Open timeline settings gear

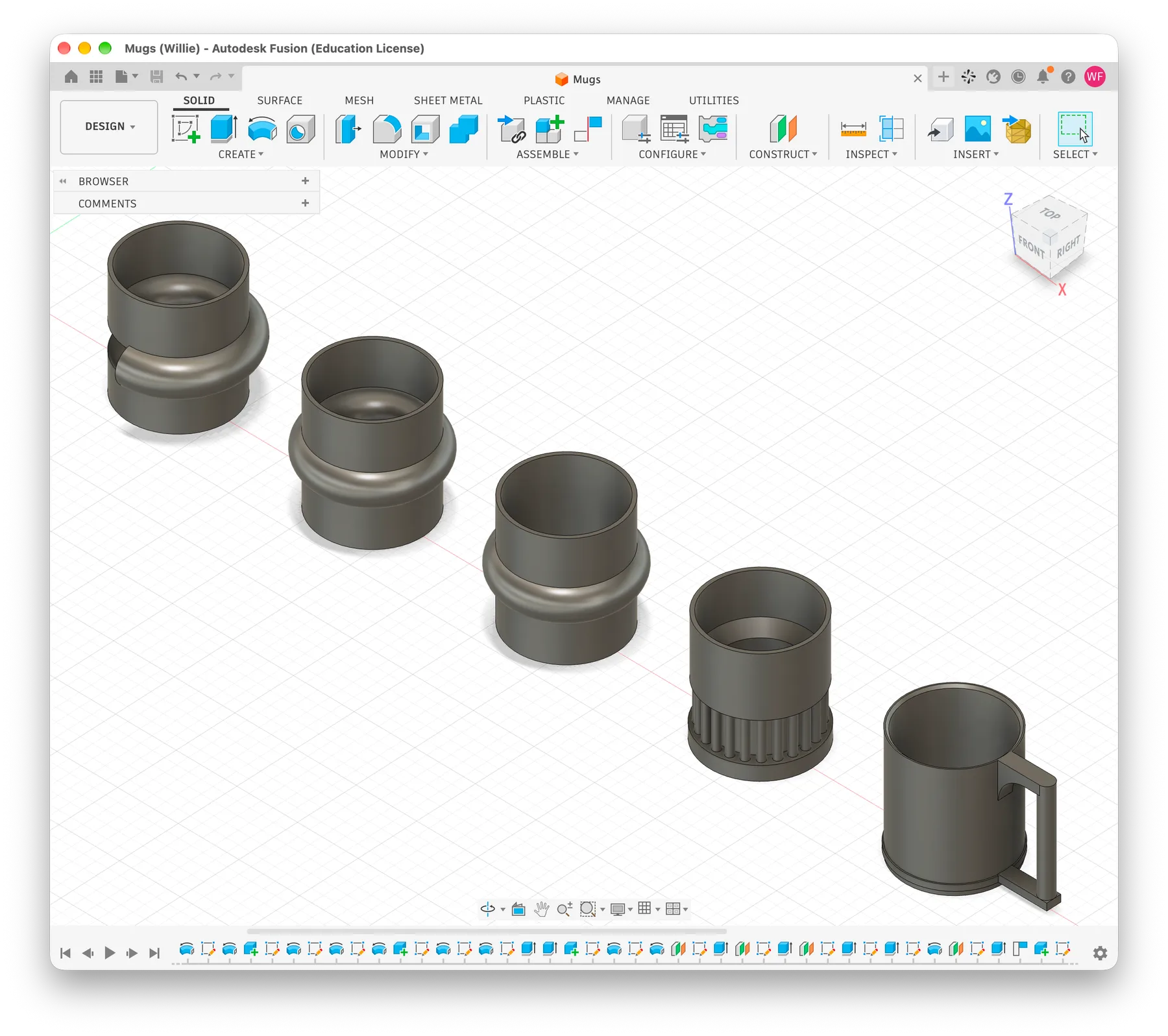[x=1100, y=952]
